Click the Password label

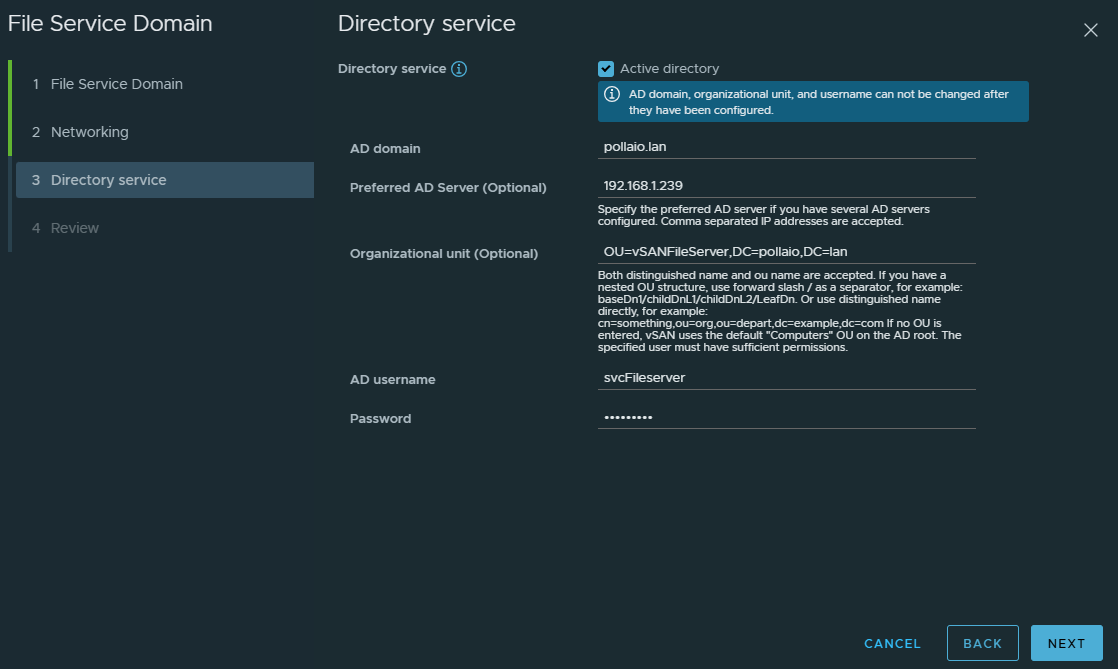click(380, 419)
